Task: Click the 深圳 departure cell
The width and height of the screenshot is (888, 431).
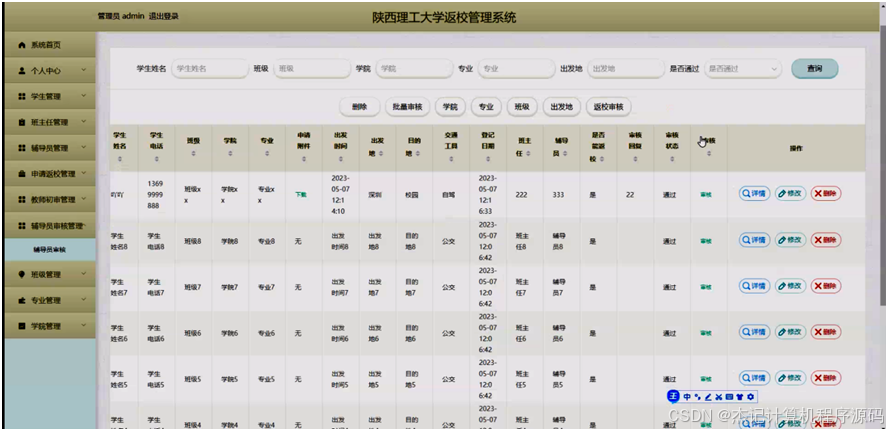Action: pos(374,194)
